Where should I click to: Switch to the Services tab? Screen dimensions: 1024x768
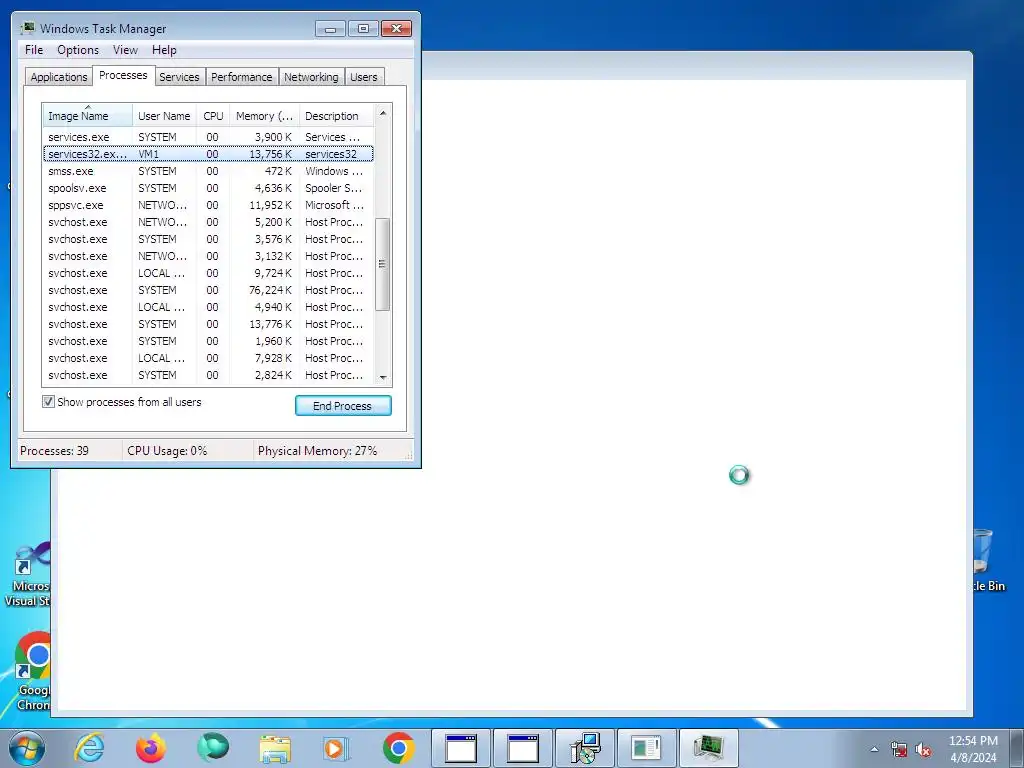[x=179, y=77]
